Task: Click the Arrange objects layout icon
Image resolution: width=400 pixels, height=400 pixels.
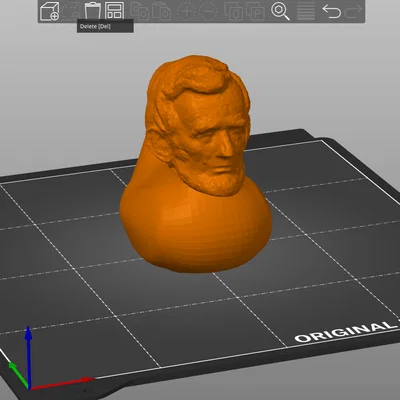Action: pos(114,11)
